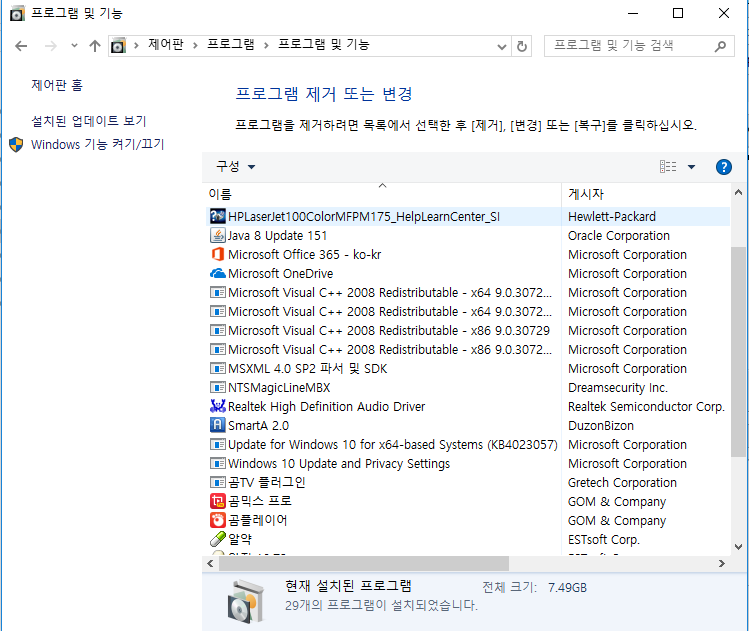Click the vertical scrollbar thumb

coord(738,352)
